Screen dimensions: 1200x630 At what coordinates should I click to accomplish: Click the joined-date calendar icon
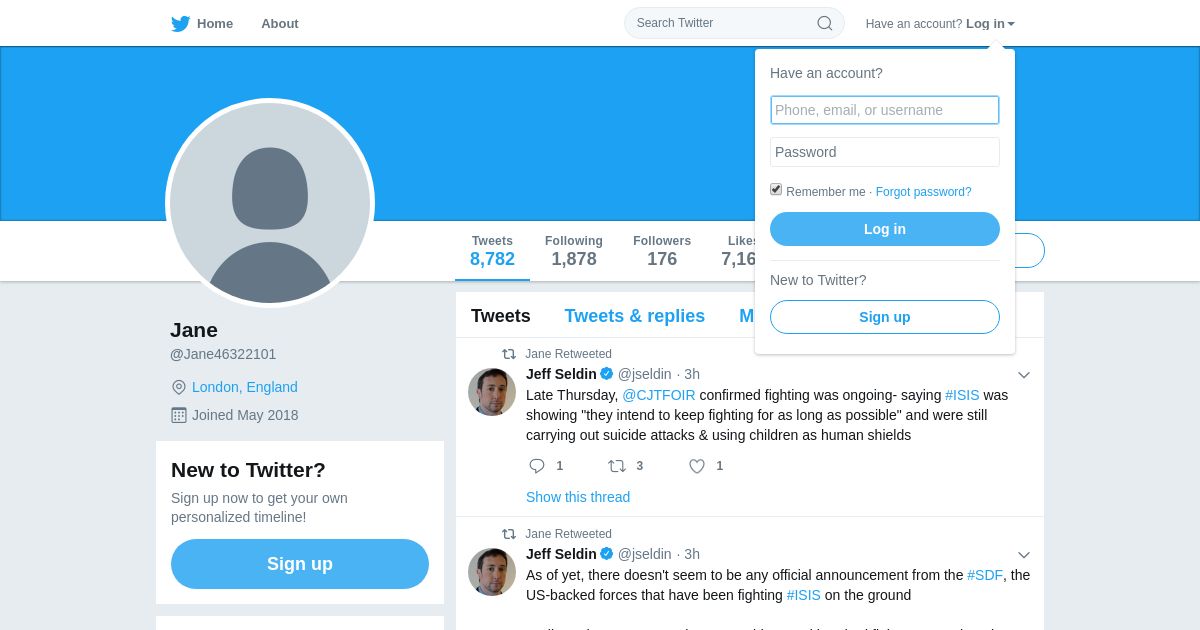(179, 415)
